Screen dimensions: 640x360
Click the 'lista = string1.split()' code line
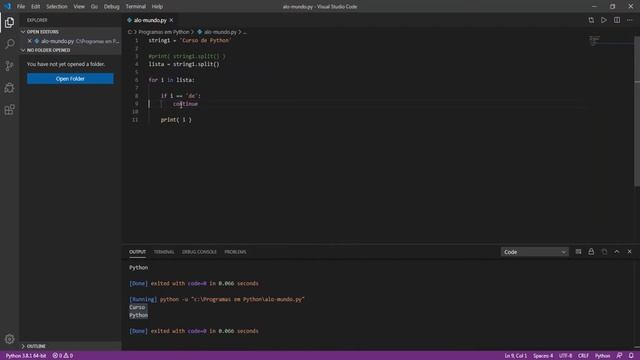(x=184, y=64)
